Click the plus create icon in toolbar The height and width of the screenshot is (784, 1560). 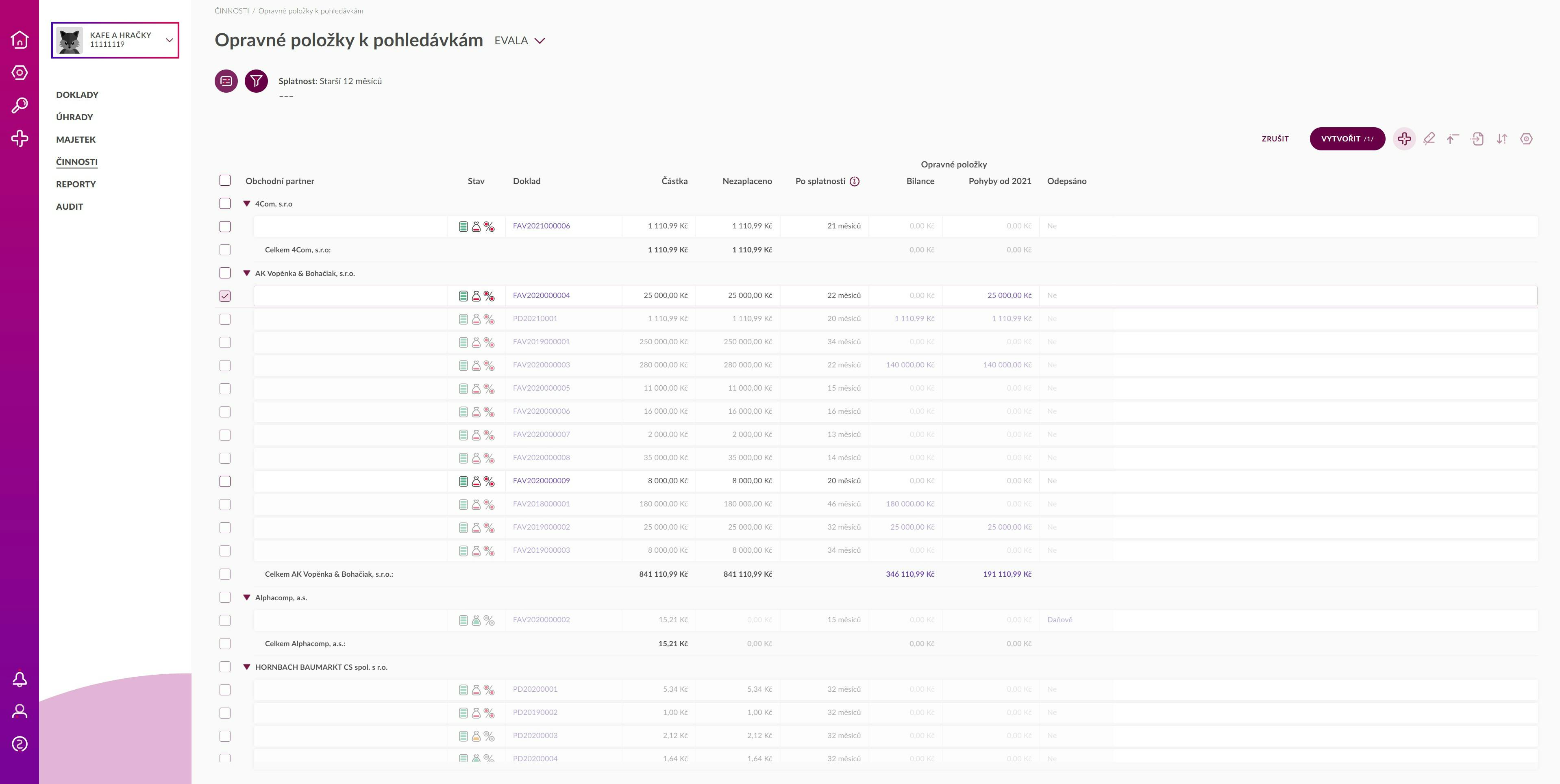pos(1404,139)
